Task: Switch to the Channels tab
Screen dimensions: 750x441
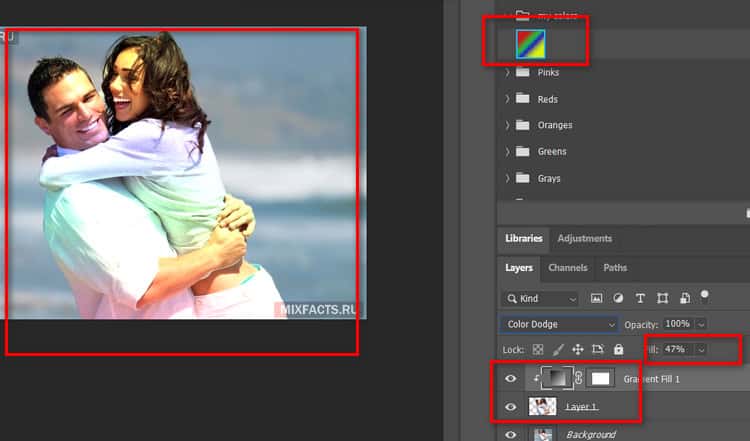Action: pos(568,268)
